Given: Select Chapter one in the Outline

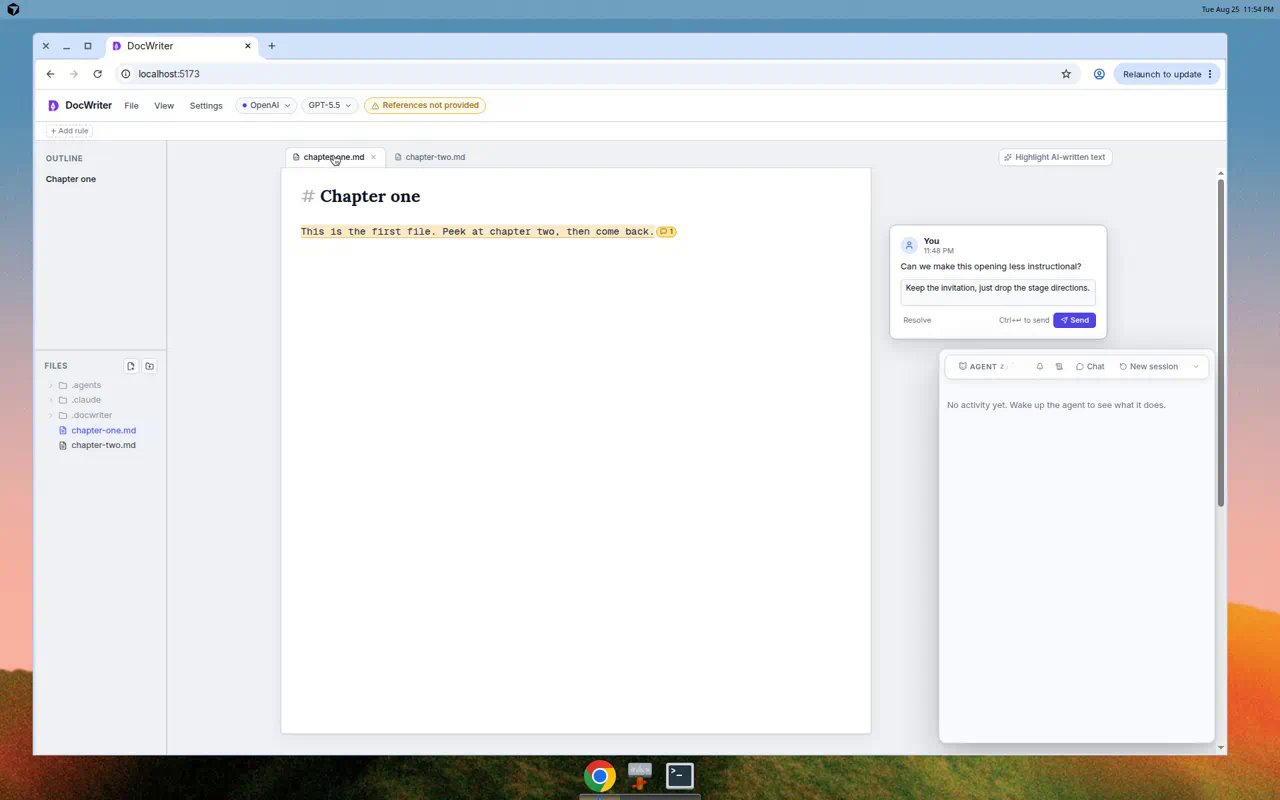Looking at the screenshot, I should click(71, 179).
